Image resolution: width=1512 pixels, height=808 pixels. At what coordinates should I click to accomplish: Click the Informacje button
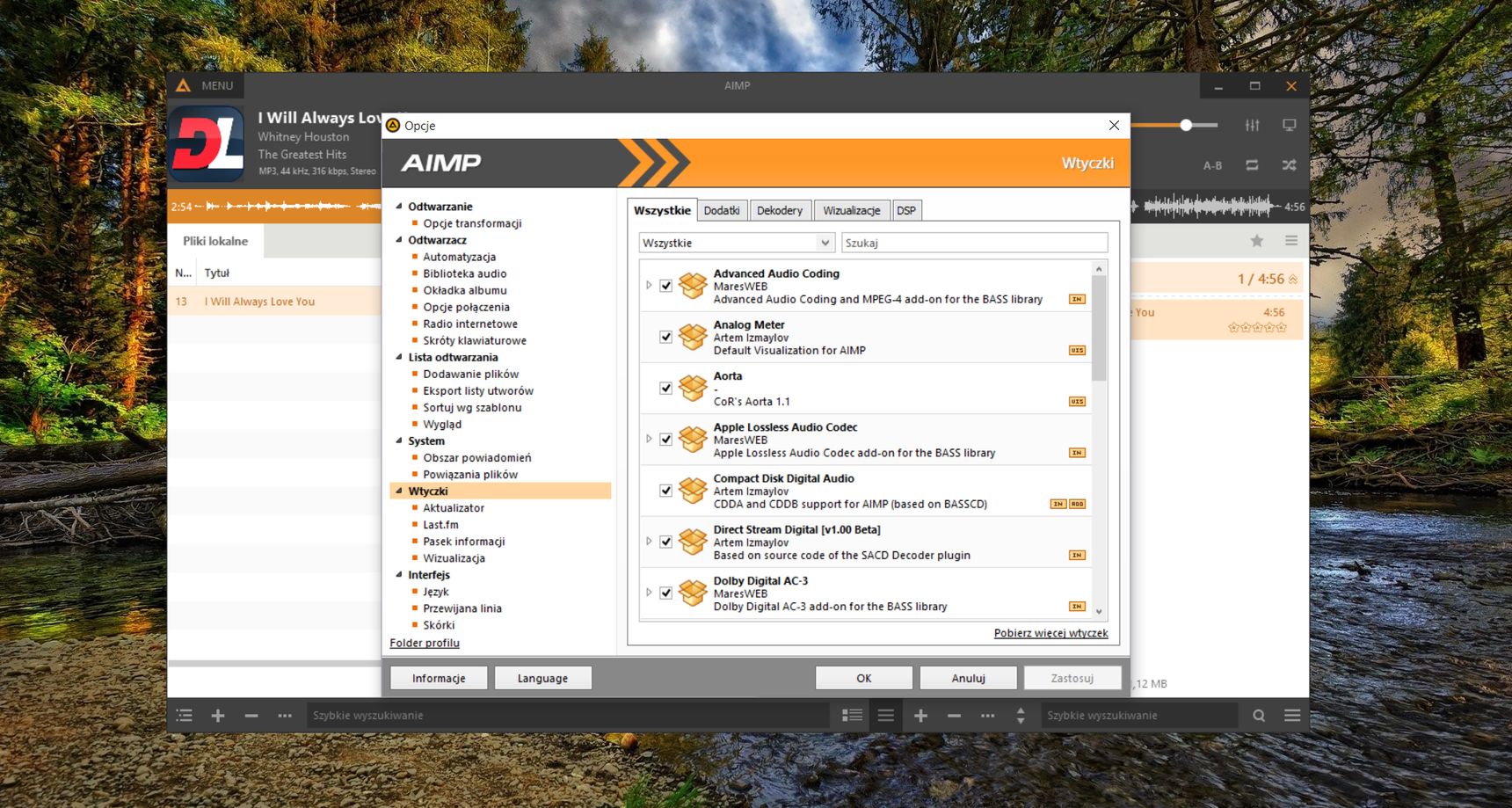point(439,678)
